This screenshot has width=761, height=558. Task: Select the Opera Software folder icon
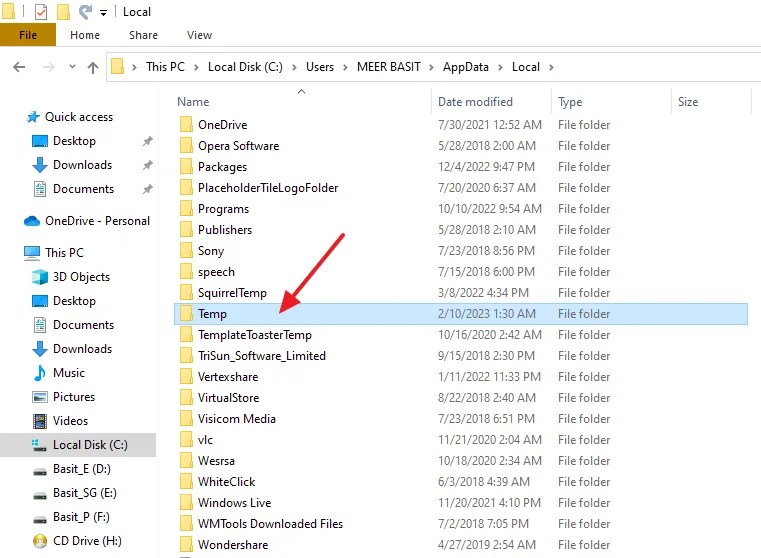click(186, 146)
